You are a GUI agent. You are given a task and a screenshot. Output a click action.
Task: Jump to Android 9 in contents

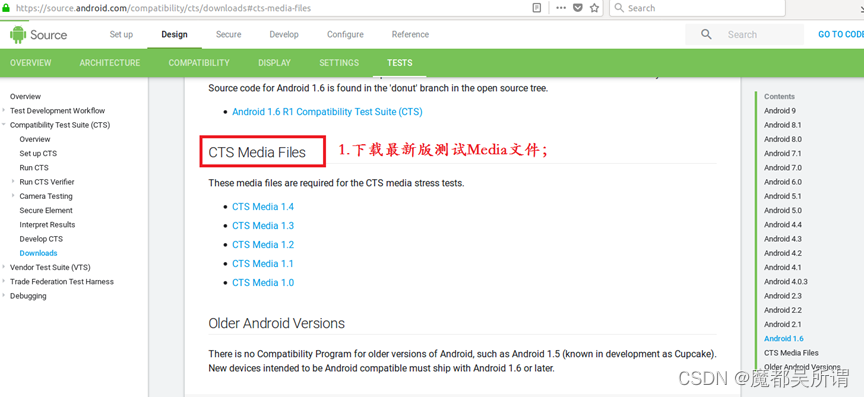tap(780, 110)
